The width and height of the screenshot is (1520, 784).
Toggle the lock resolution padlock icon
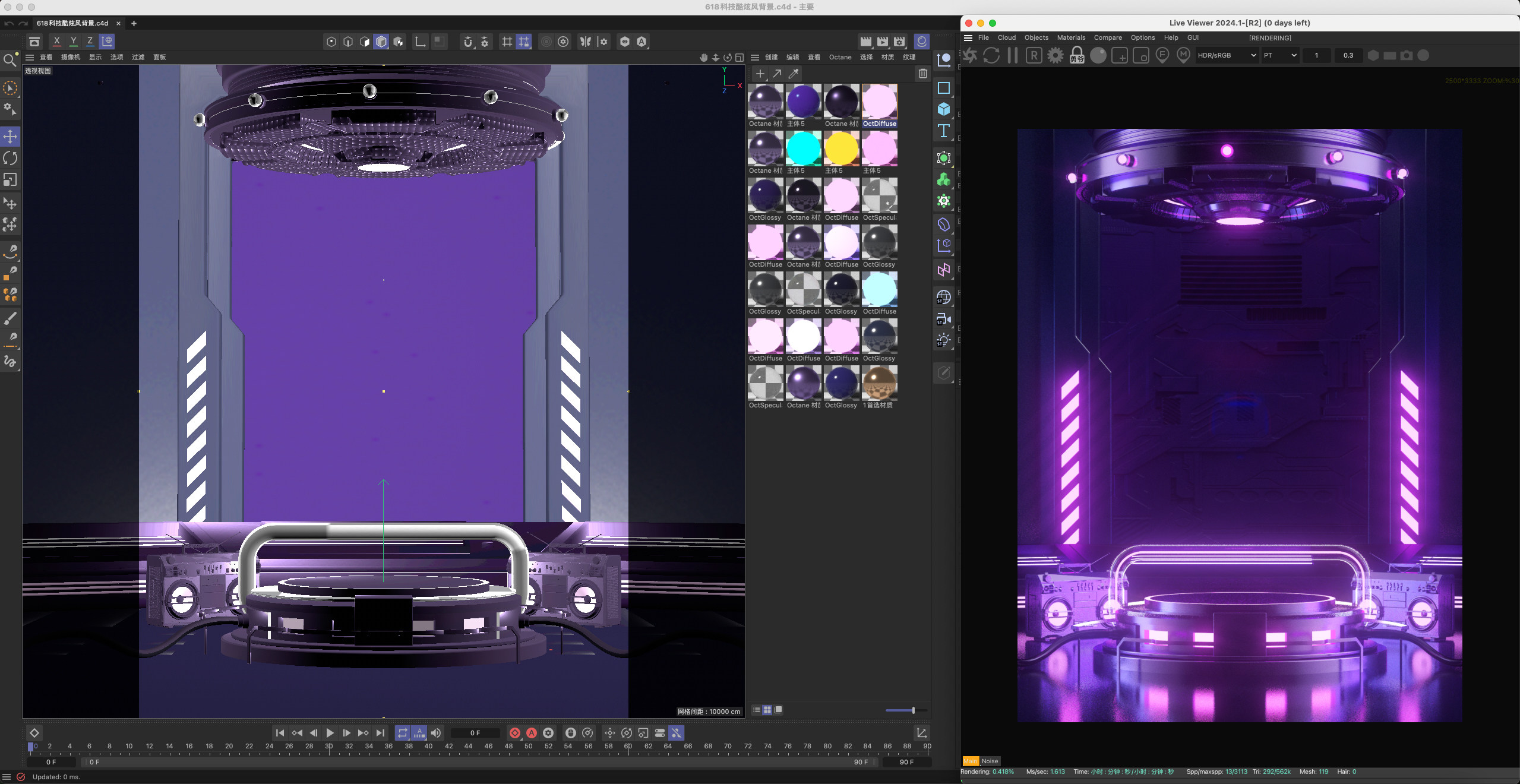(1076, 56)
